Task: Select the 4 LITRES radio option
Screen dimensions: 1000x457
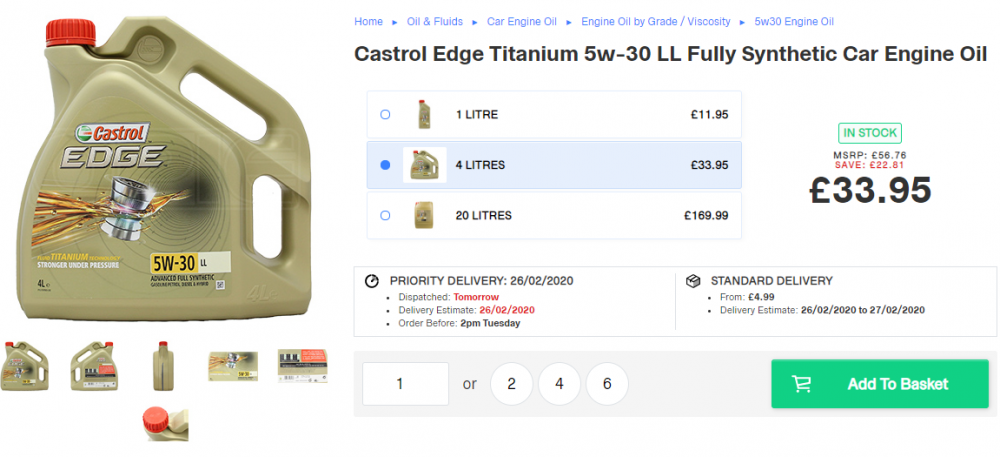Action: 385,165
